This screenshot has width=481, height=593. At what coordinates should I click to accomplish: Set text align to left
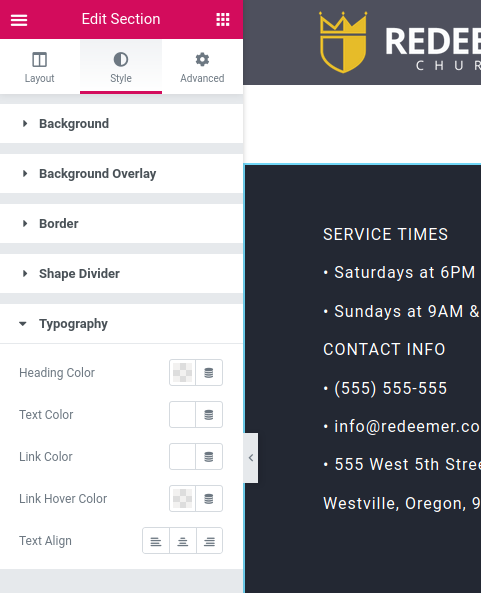coord(156,541)
